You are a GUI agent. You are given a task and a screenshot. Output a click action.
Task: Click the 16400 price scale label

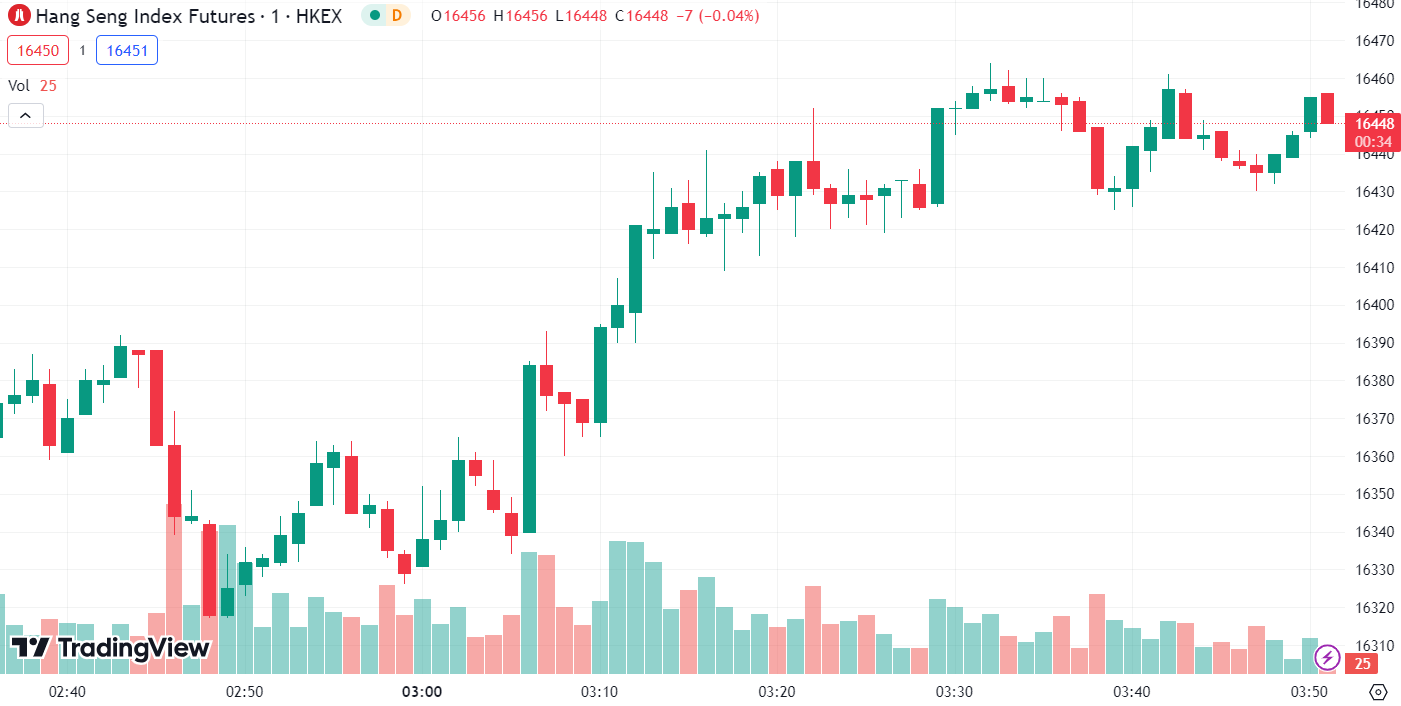pos(1374,305)
